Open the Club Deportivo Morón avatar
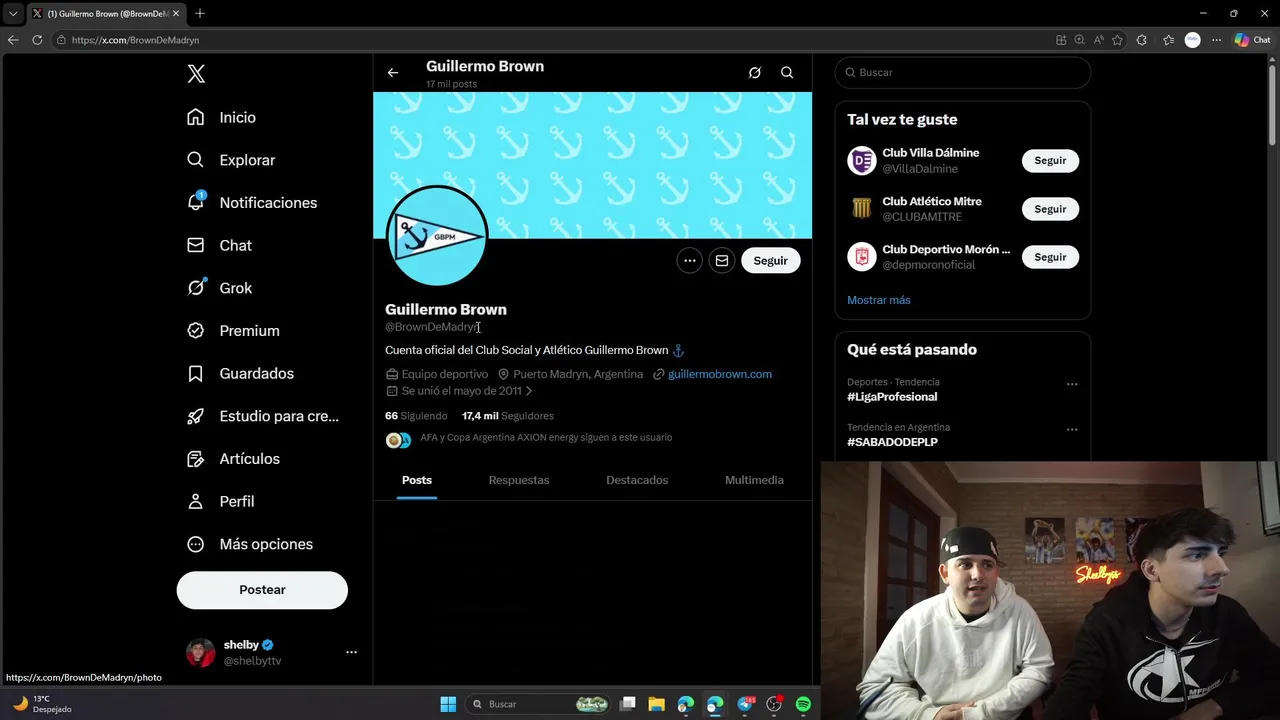The width and height of the screenshot is (1280, 720). pos(861,257)
